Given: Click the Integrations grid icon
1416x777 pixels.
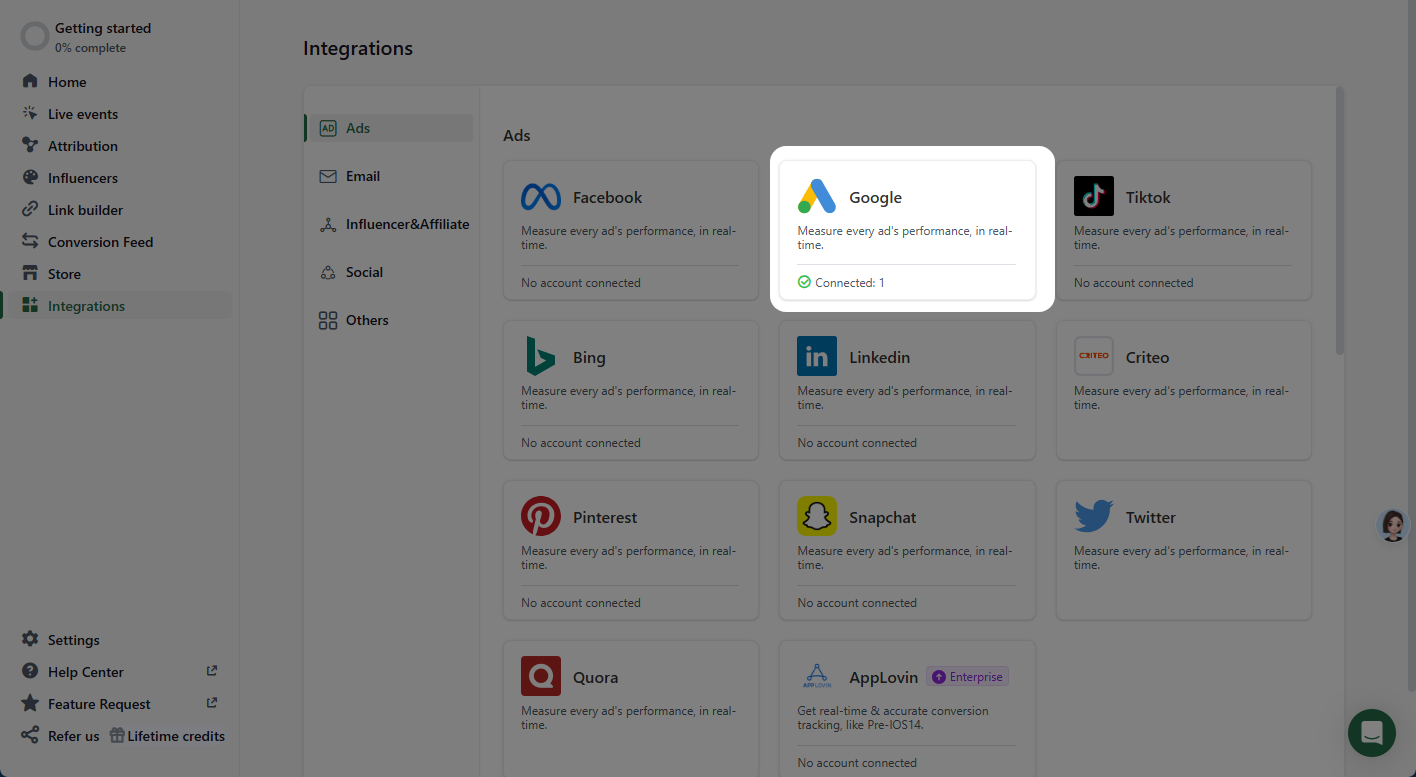Looking at the screenshot, I should [30, 305].
